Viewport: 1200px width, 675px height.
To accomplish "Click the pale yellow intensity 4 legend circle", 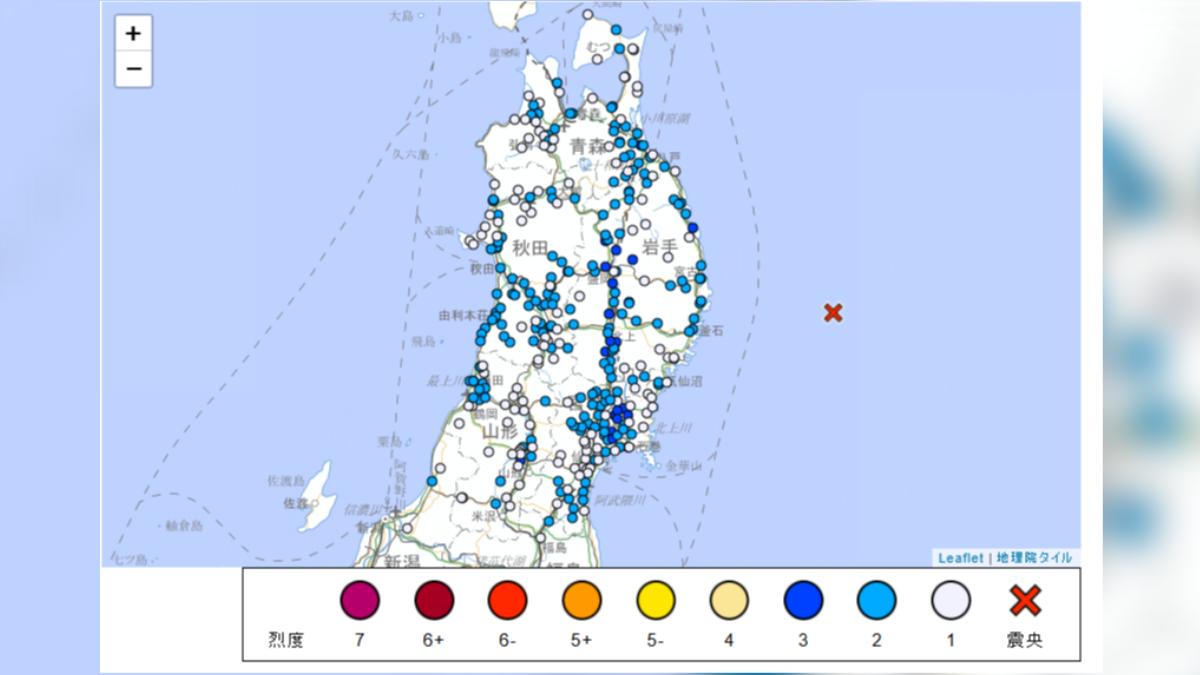I will click(x=729, y=600).
